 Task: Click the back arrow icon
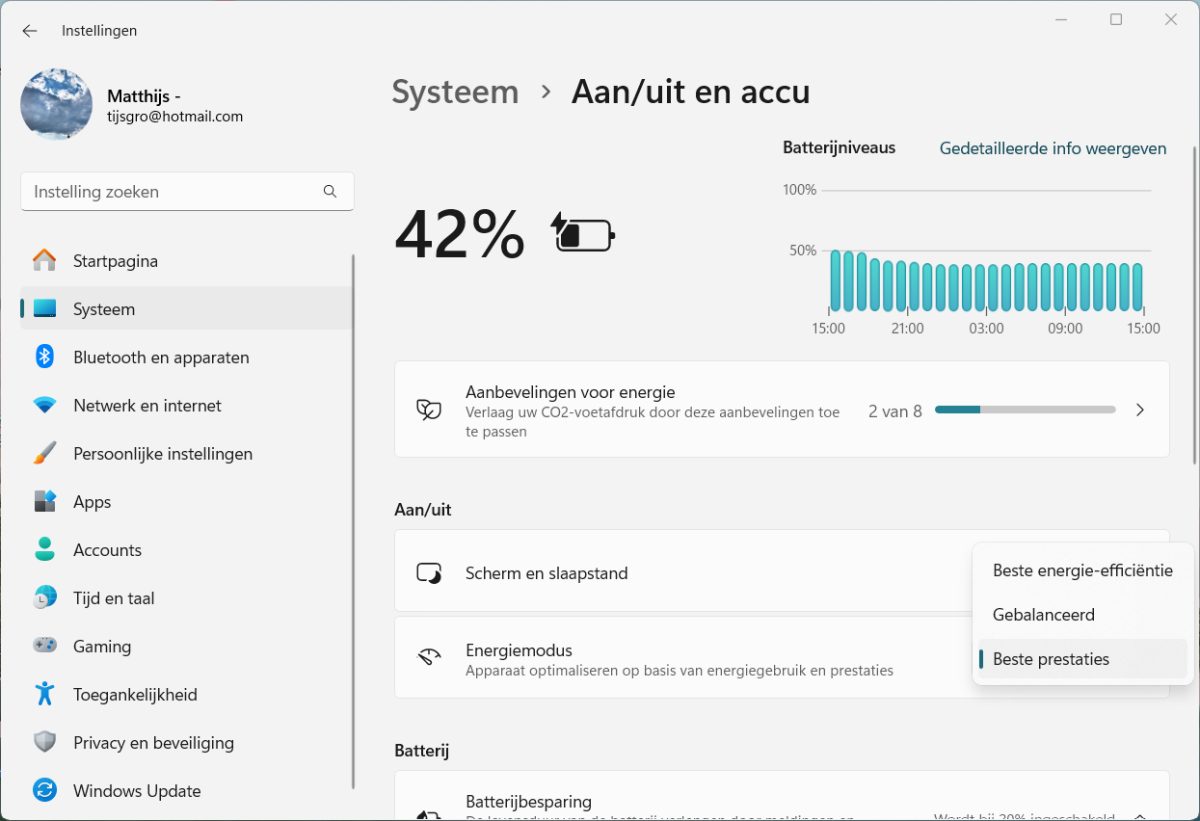30,31
